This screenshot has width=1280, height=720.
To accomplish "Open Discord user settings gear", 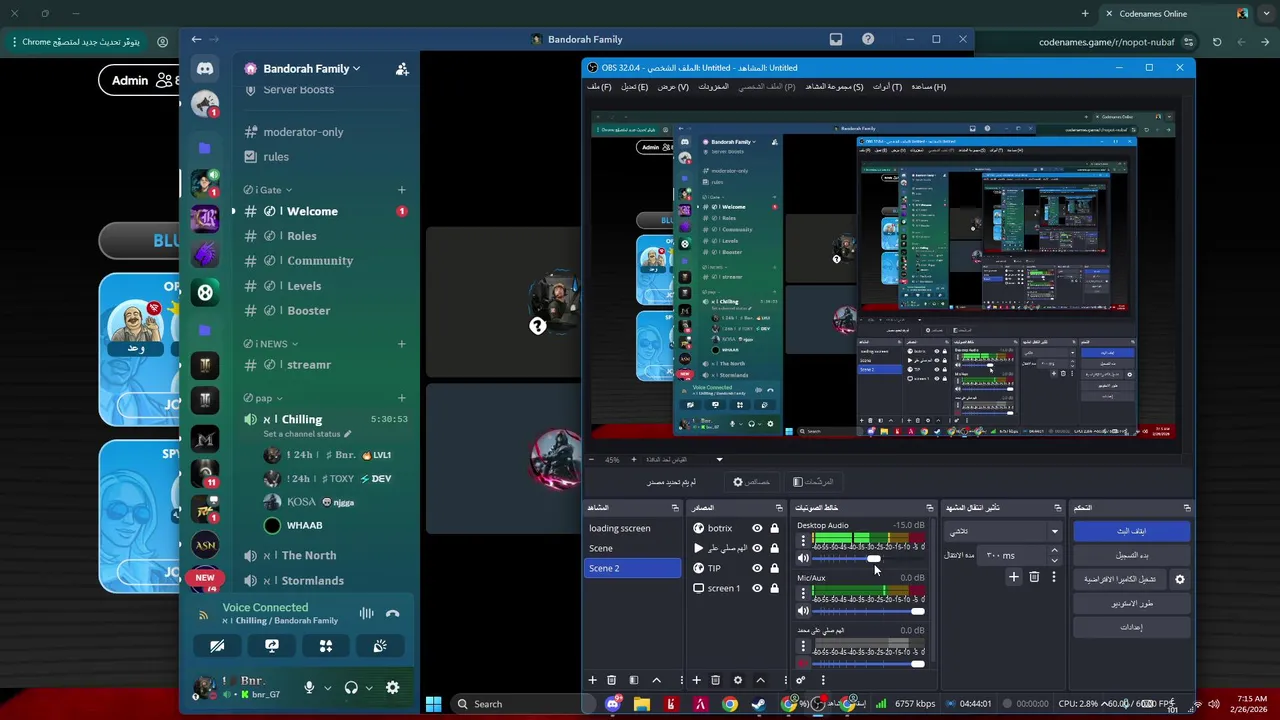I will (x=393, y=688).
